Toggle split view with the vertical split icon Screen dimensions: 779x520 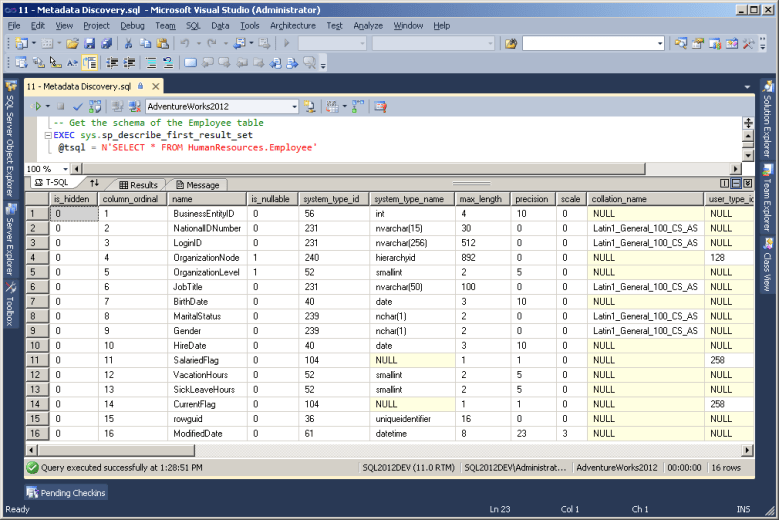pos(725,184)
